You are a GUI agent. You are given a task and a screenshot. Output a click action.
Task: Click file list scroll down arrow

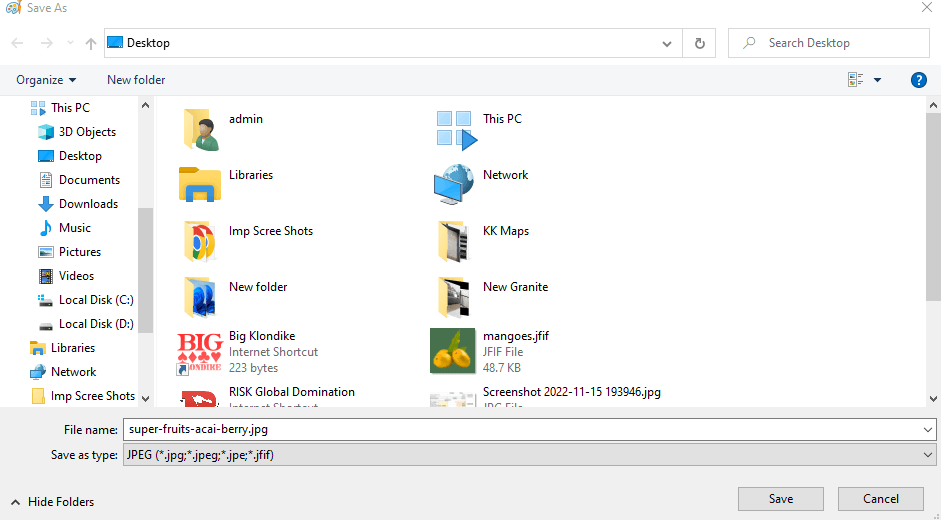(x=933, y=399)
